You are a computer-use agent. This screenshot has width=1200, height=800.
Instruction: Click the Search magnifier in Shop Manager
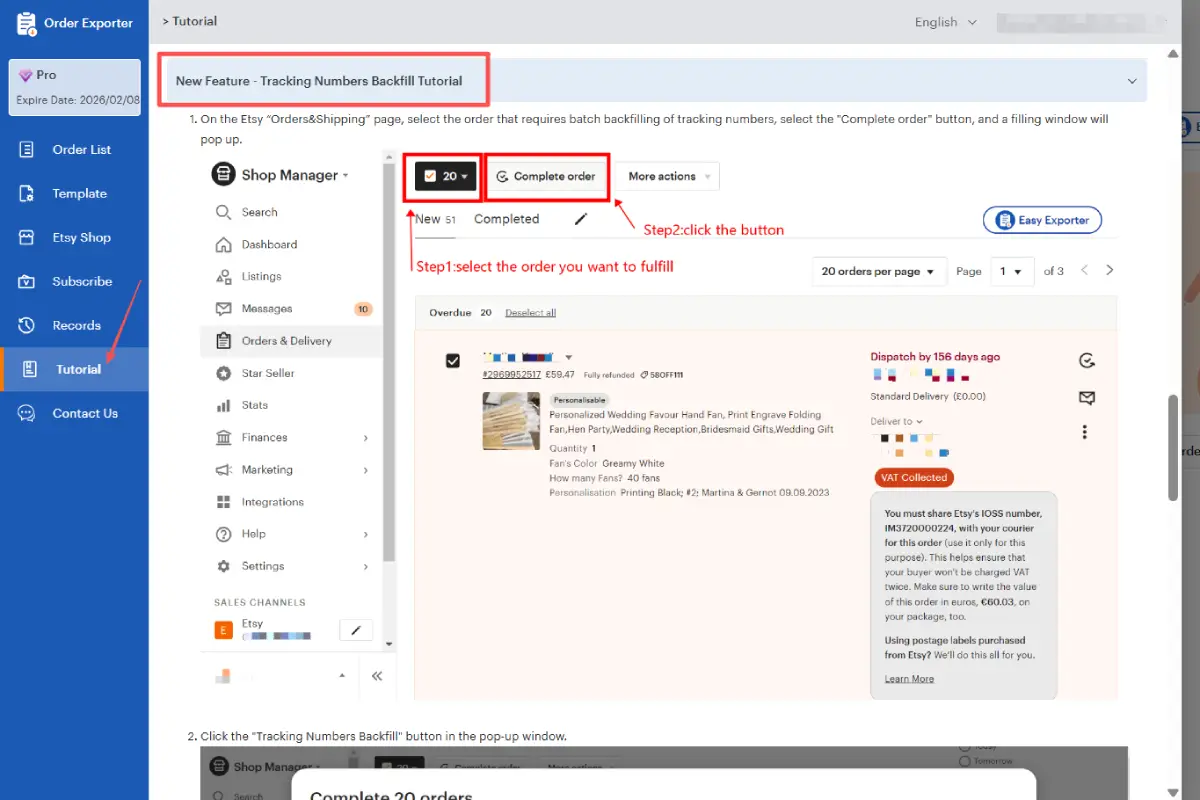(224, 212)
